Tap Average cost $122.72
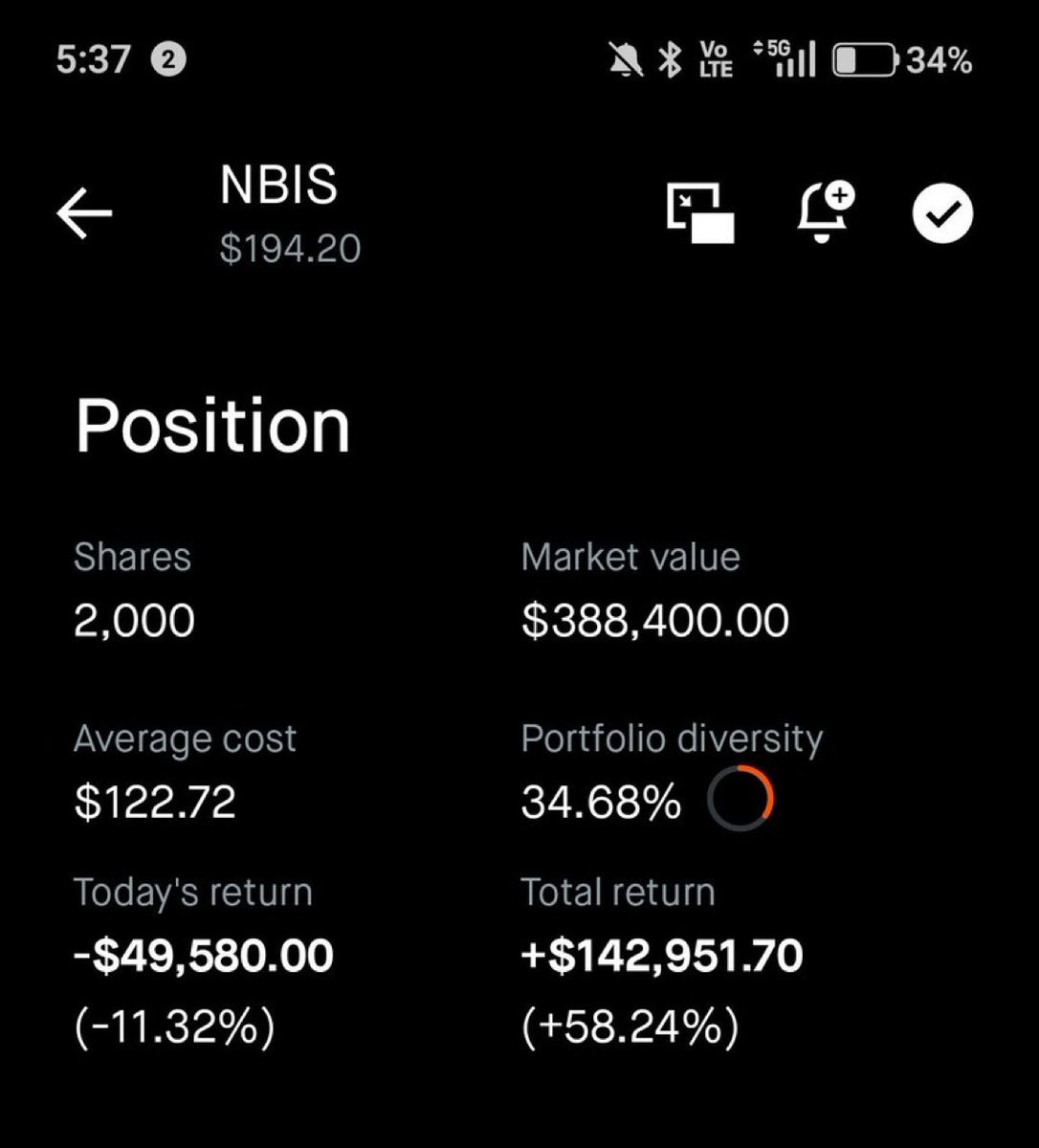The height and width of the screenshot is (1148, 1039). (155, 801)
